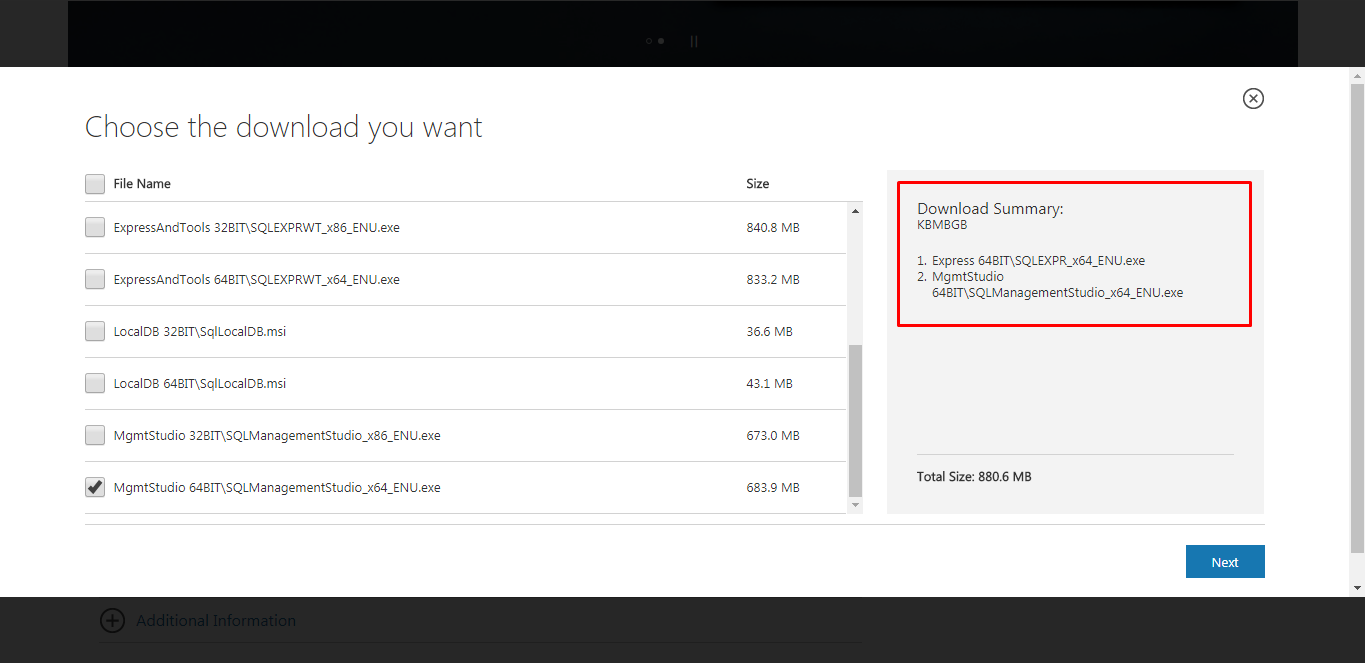This screenshot has width=1365, height=663.
Task: Click the 683.9 MB size value
Action: (x=773, y=488)
